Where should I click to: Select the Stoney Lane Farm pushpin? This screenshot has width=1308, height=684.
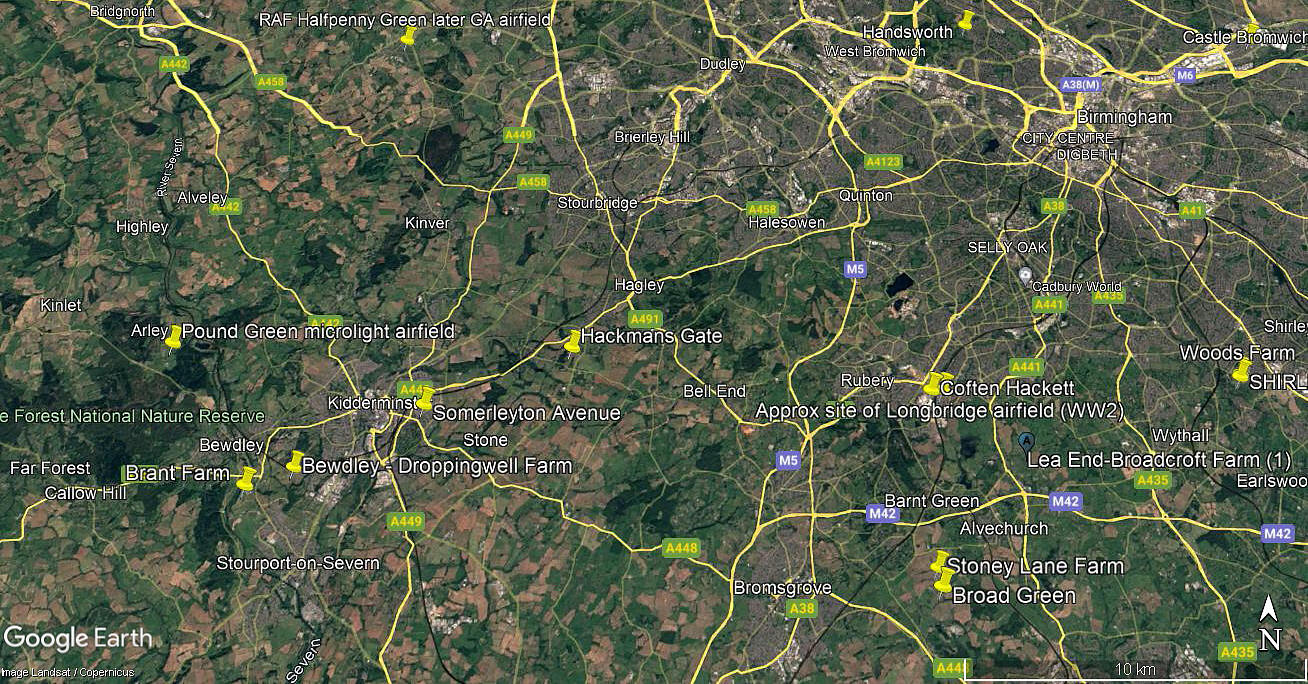click(x=939, y=561)
